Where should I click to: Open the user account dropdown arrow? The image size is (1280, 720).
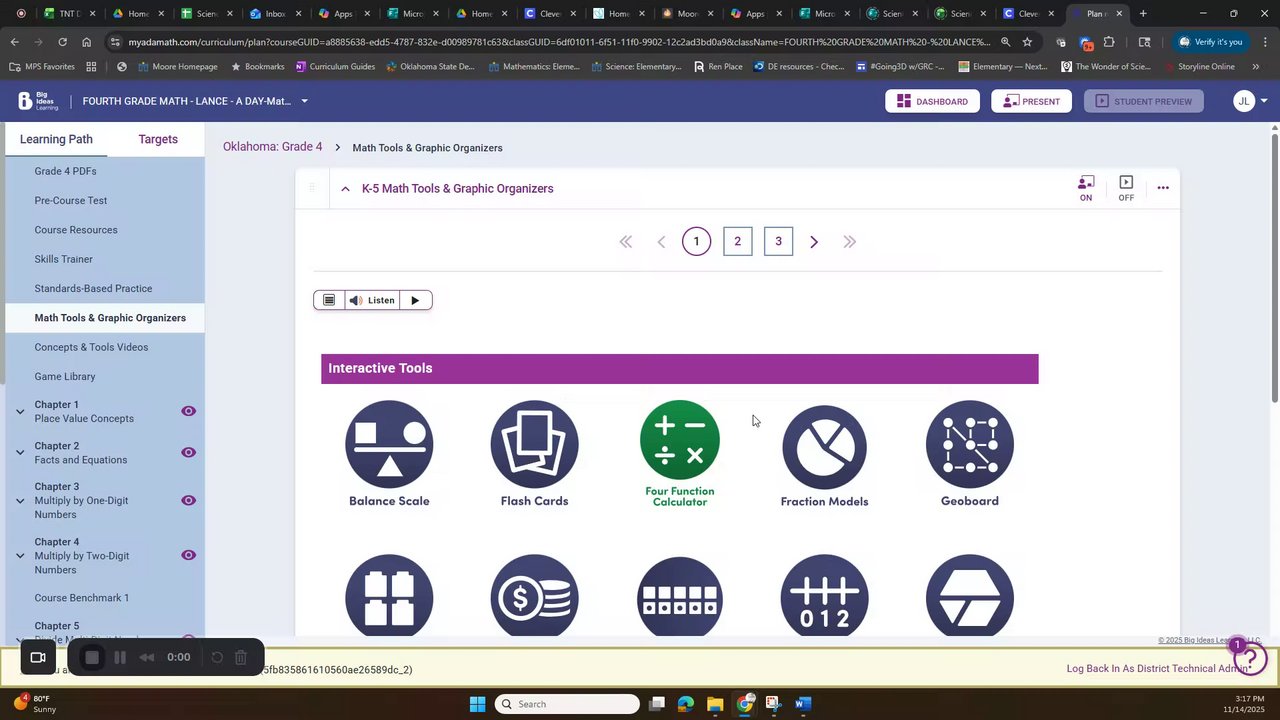1264,101
